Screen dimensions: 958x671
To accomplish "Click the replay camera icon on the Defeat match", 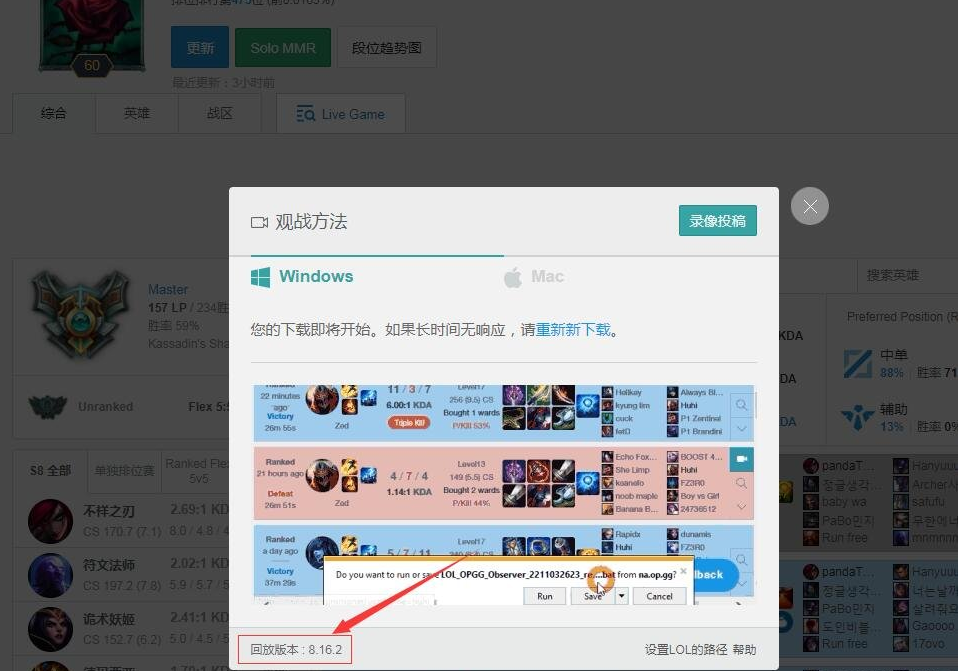I will click(x=741, y=459).
